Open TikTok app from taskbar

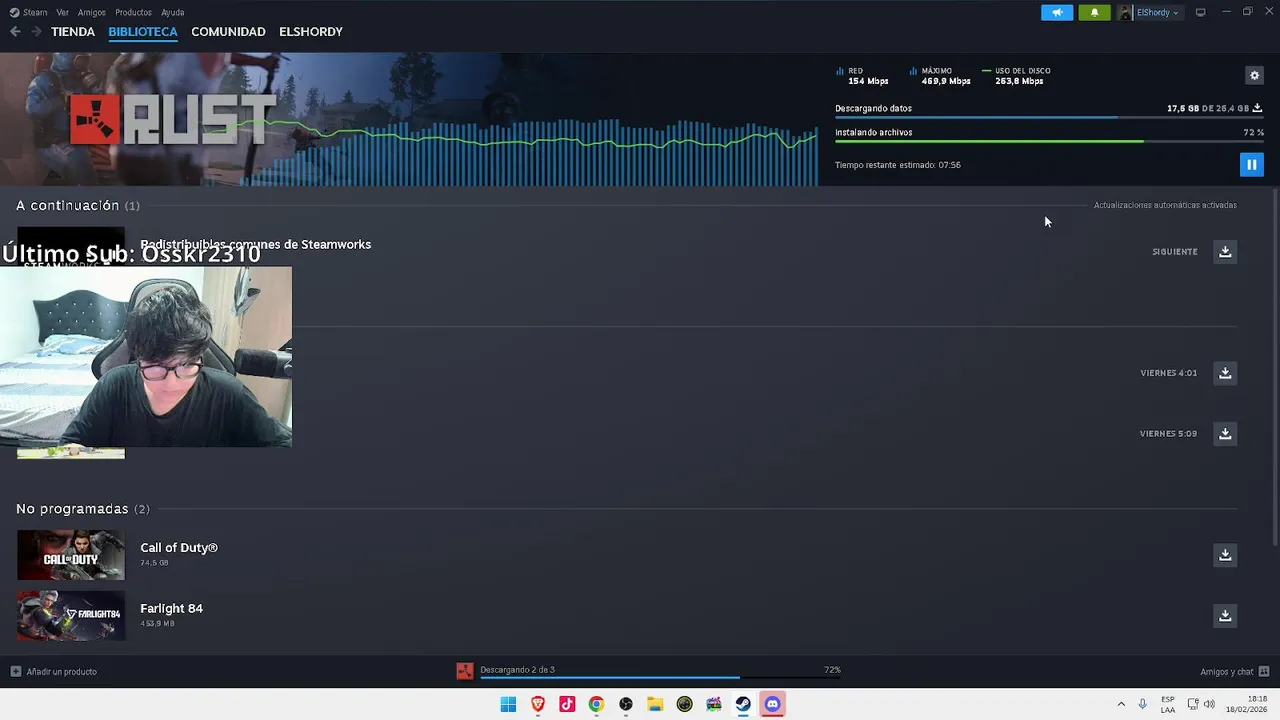point(567,704)
